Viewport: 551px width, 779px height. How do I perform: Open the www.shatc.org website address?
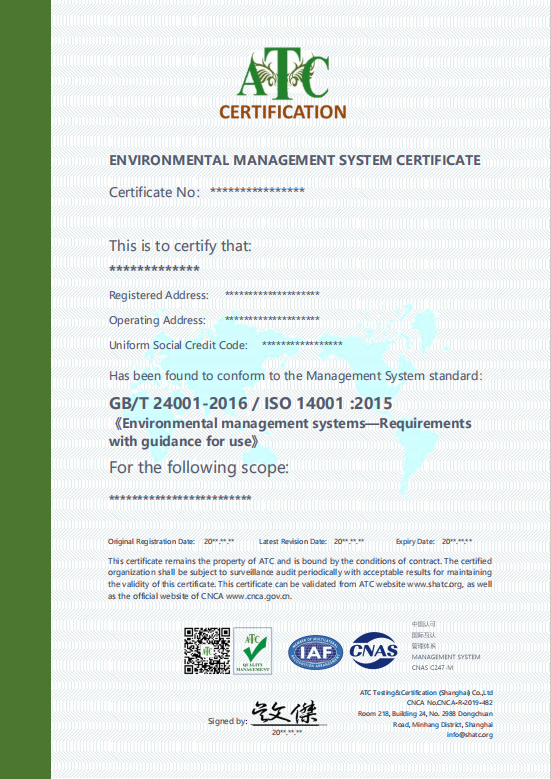[x=435, y=585]
